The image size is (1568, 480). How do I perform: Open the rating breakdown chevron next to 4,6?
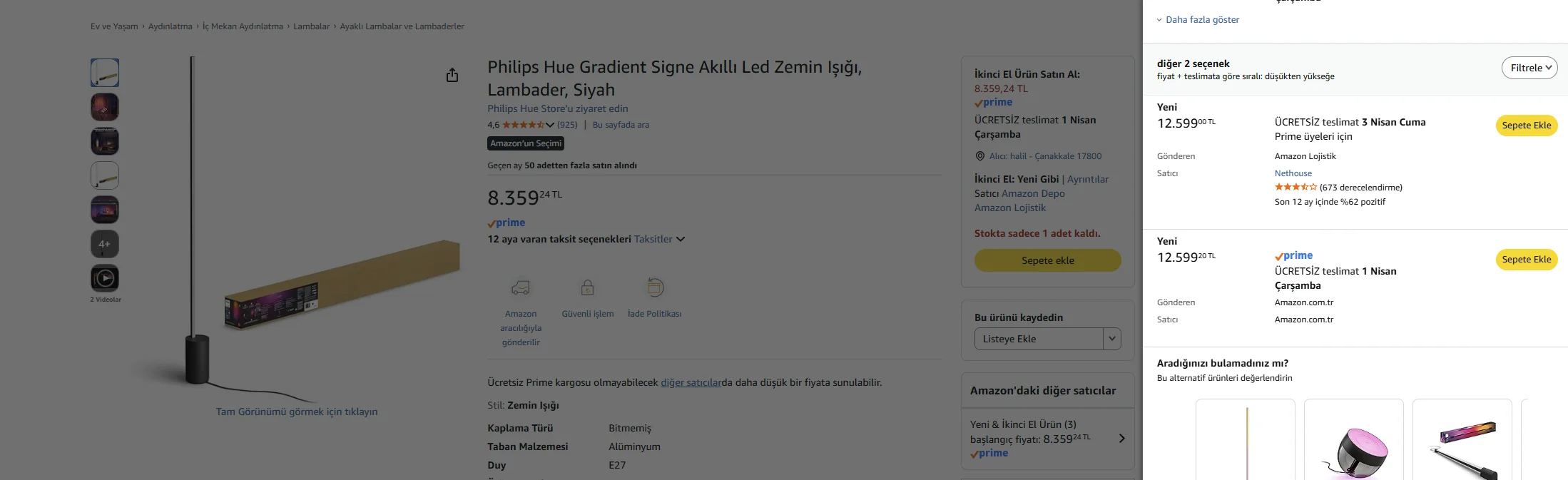(x=550, y=126)
